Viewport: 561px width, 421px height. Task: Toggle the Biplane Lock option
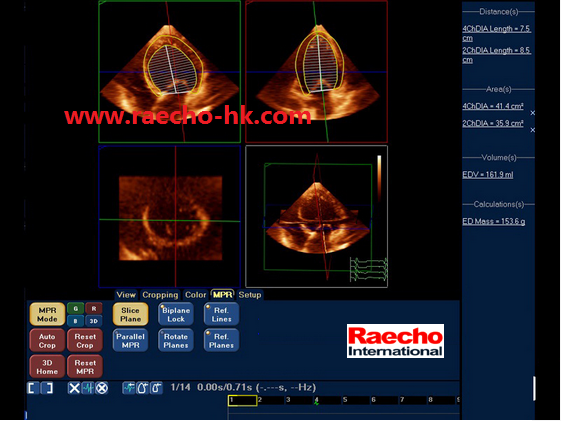[176, 314]
